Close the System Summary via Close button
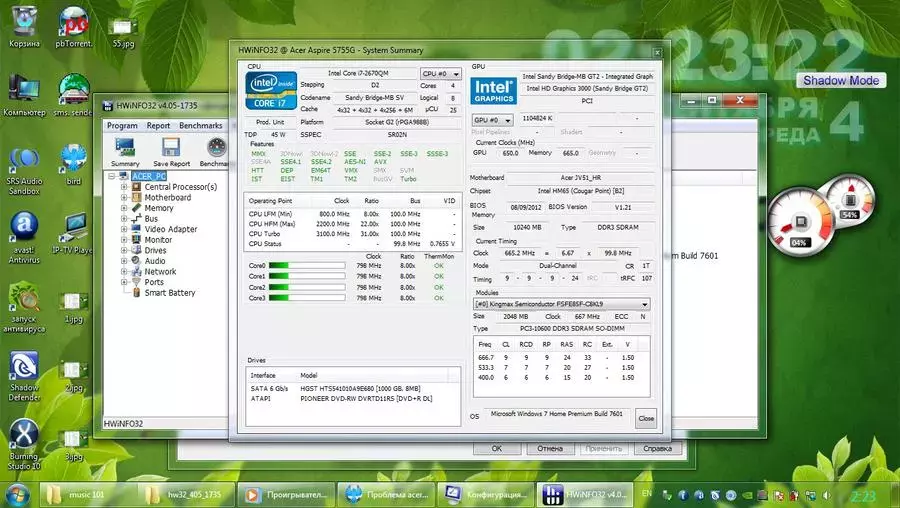Screen dimensions: 900x508 click(x=646, y=418)
